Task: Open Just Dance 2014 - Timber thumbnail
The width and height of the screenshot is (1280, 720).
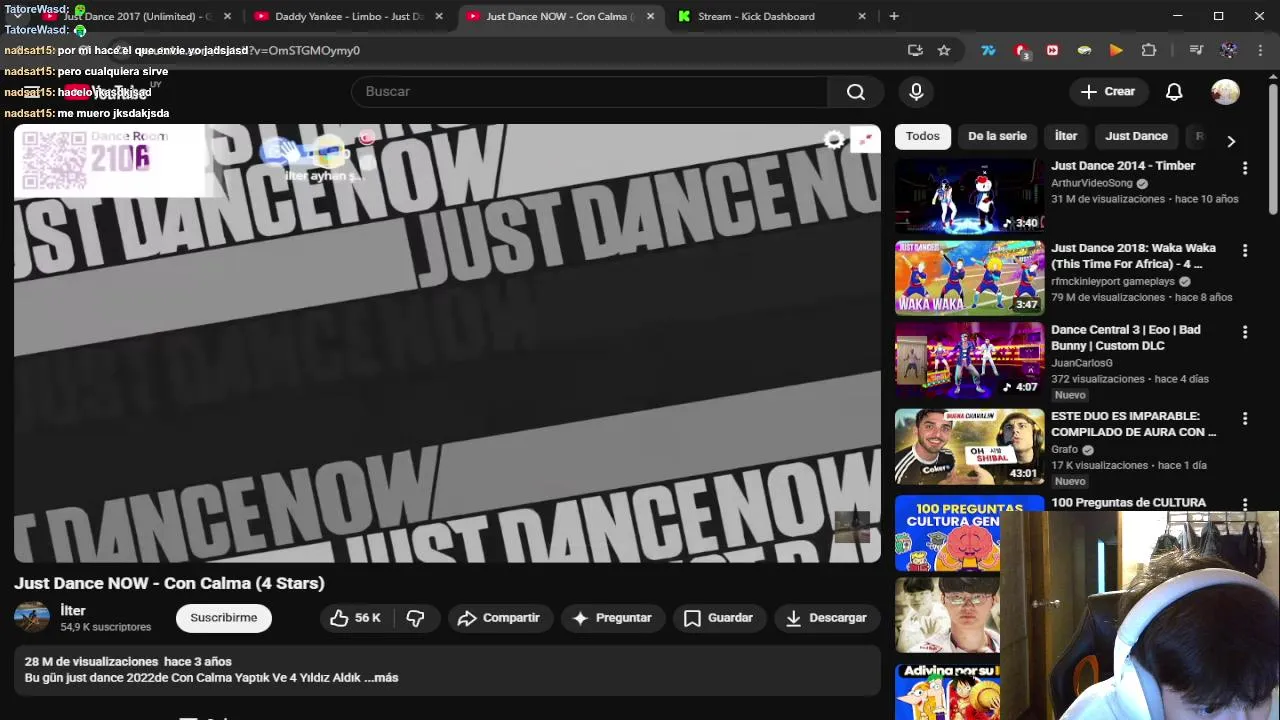Action: tap(969, 196)
